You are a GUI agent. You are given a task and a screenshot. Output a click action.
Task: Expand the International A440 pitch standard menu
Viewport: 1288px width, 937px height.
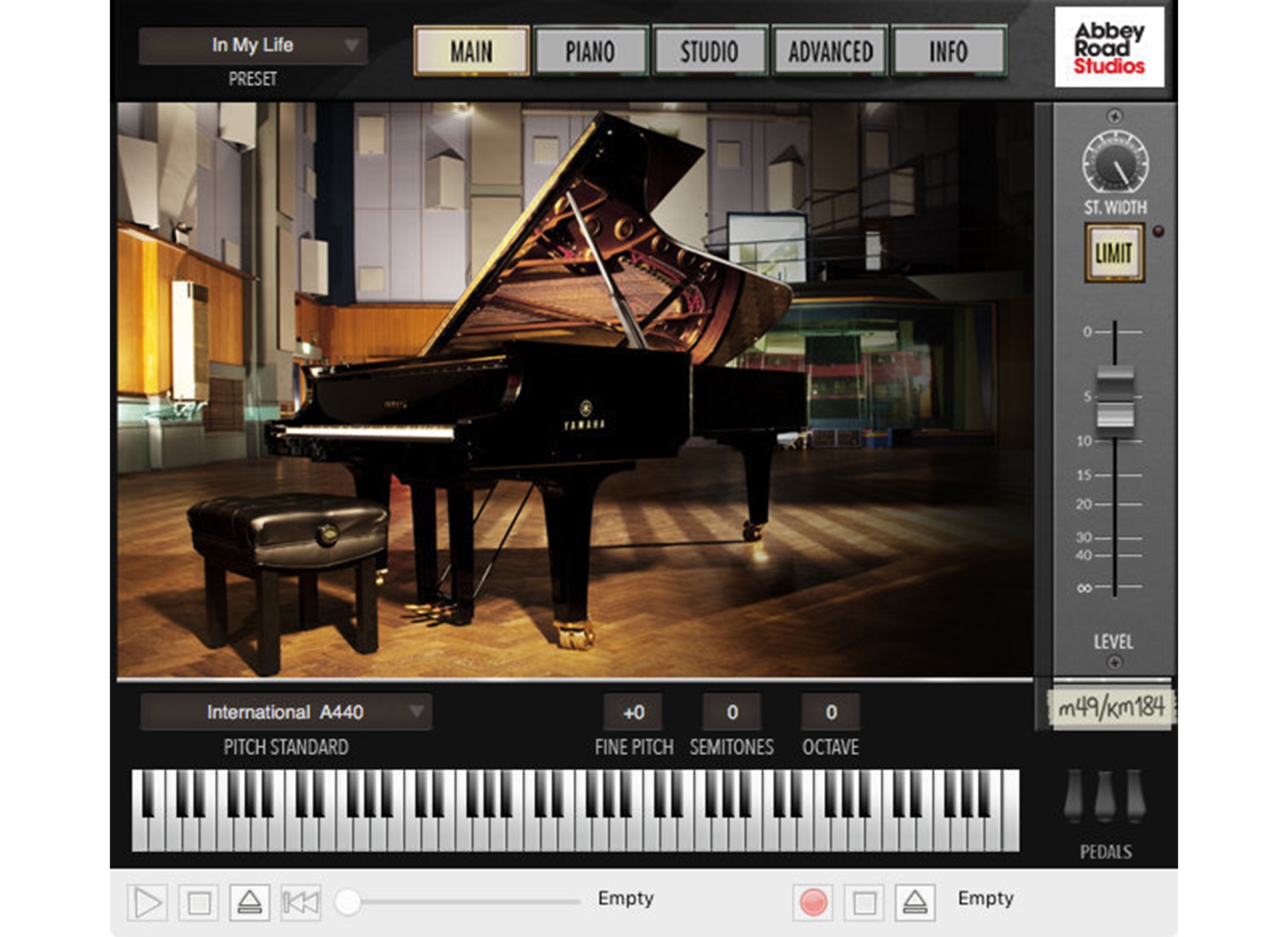point(286,712)
